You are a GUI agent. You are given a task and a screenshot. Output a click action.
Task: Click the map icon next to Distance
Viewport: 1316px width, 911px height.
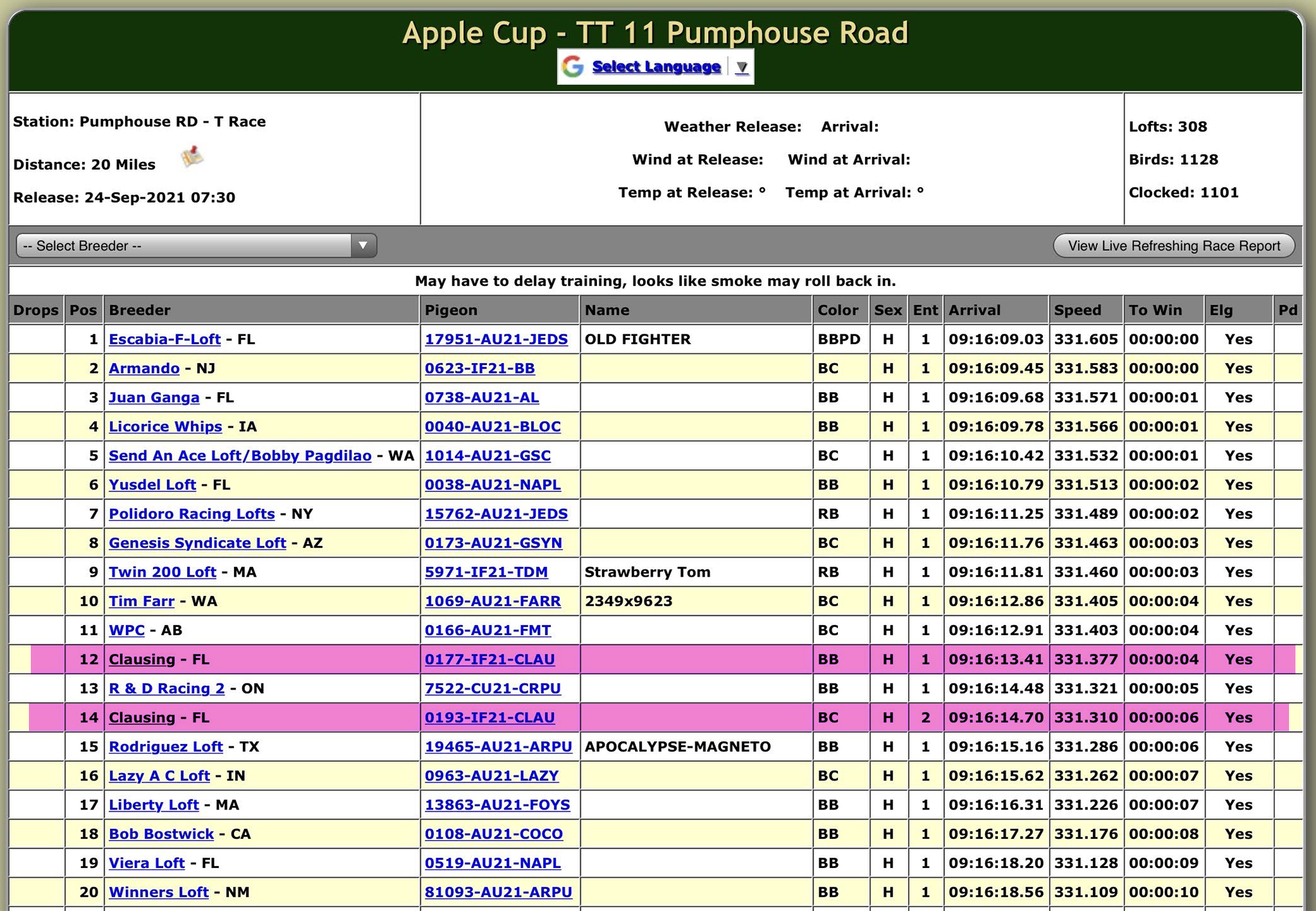pyautogui.click(x=191, y=157)
